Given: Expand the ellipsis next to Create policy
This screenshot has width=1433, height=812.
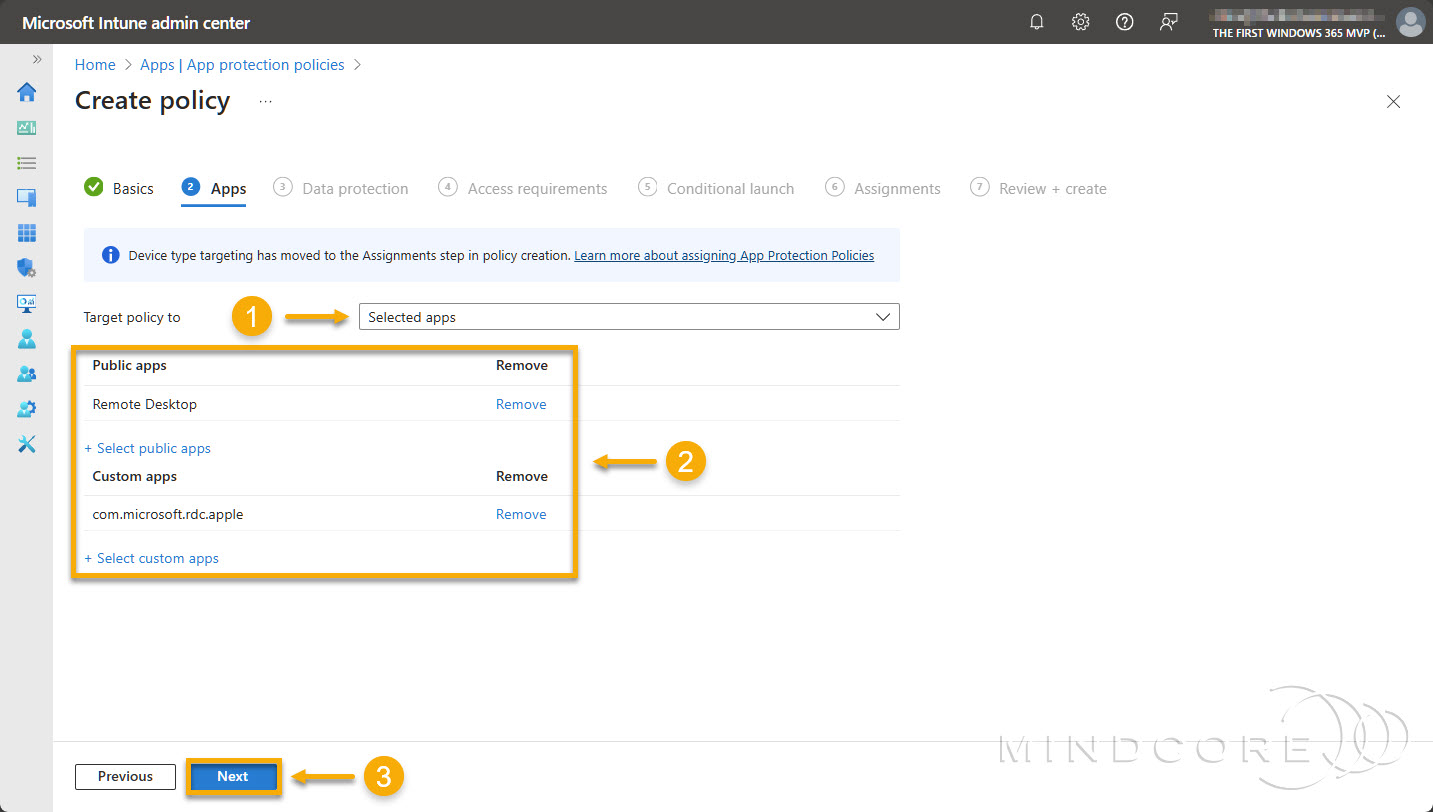Looking at the screenshot, I should 264,100.
